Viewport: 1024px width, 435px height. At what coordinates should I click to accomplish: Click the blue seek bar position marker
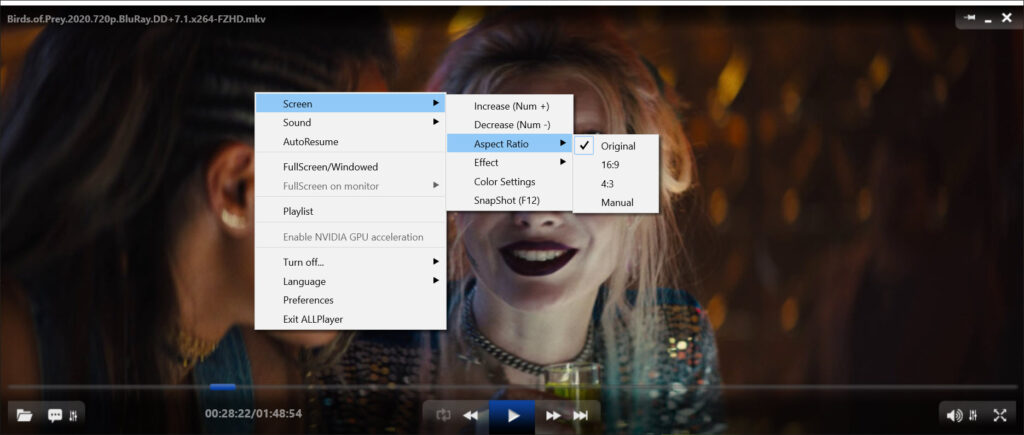pyautogui.click(x=223, y=387)
